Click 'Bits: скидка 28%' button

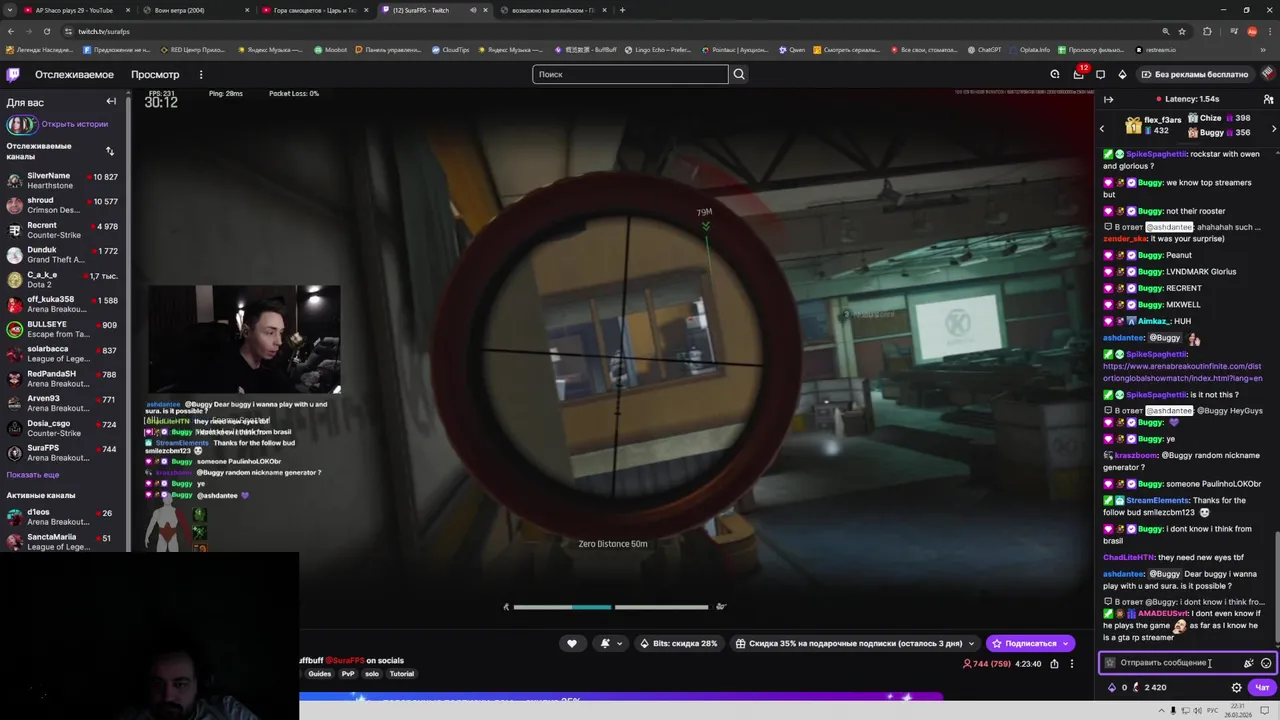click(679, 643)
